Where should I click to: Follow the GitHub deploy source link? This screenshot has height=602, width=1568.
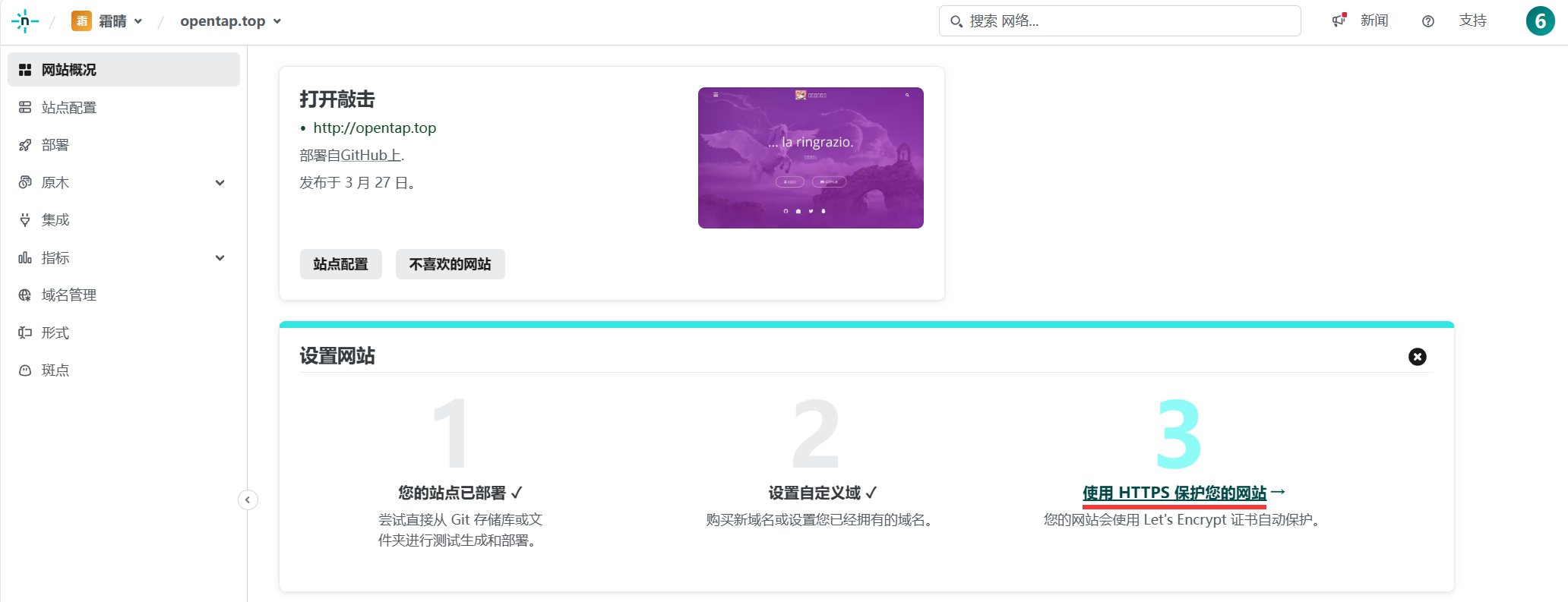[371, 155]
